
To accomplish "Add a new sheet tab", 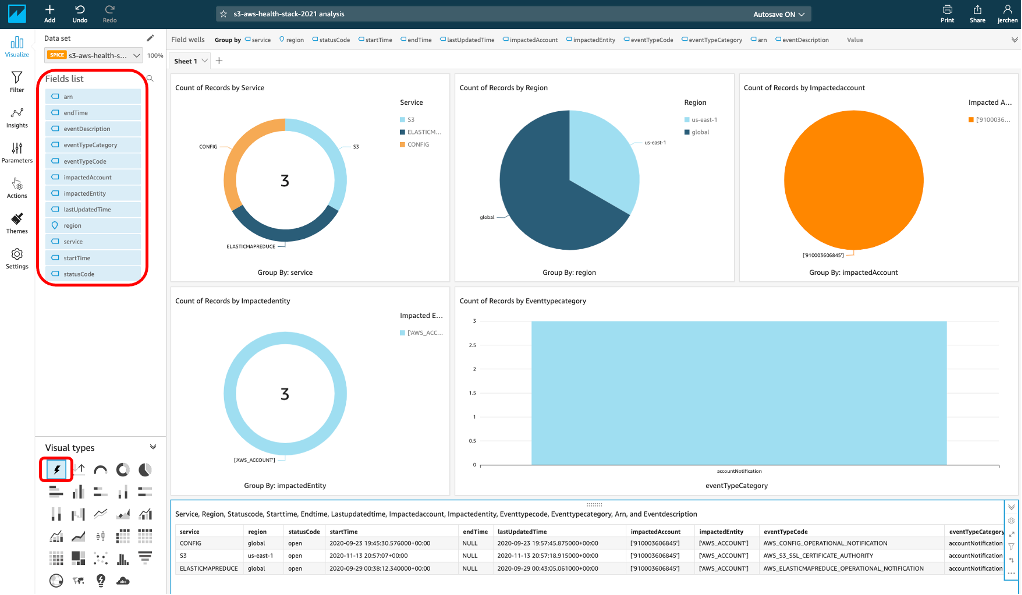I will (219, 61).
